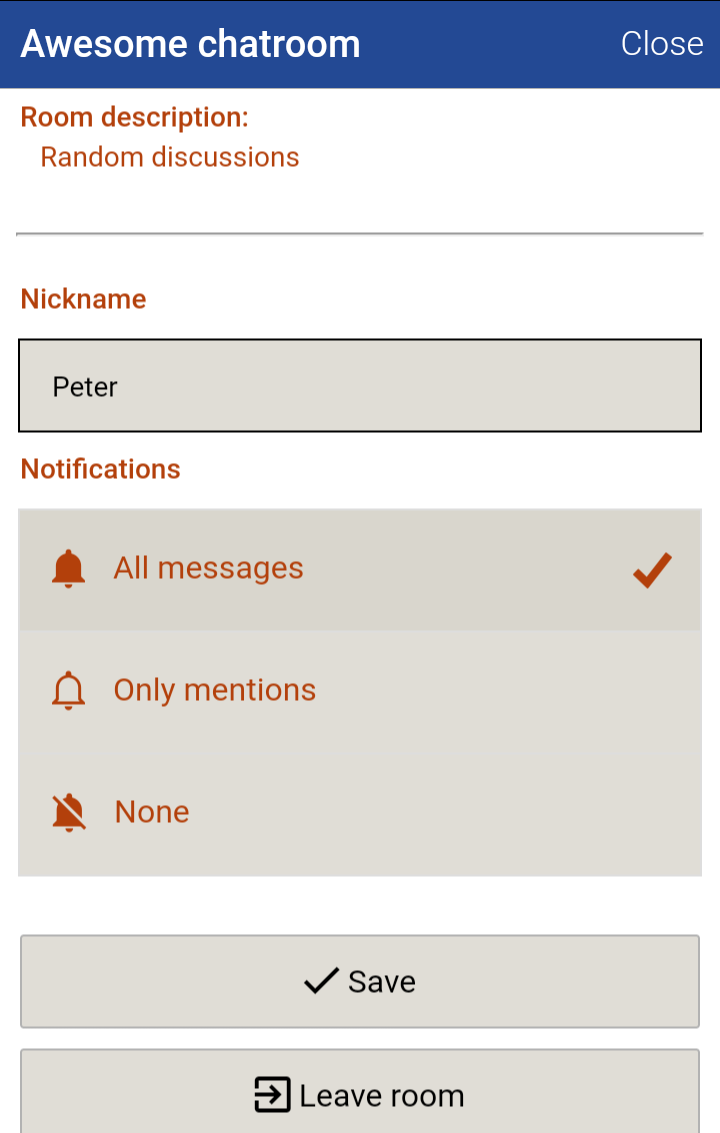Set notifications to None

click(360, 813)
